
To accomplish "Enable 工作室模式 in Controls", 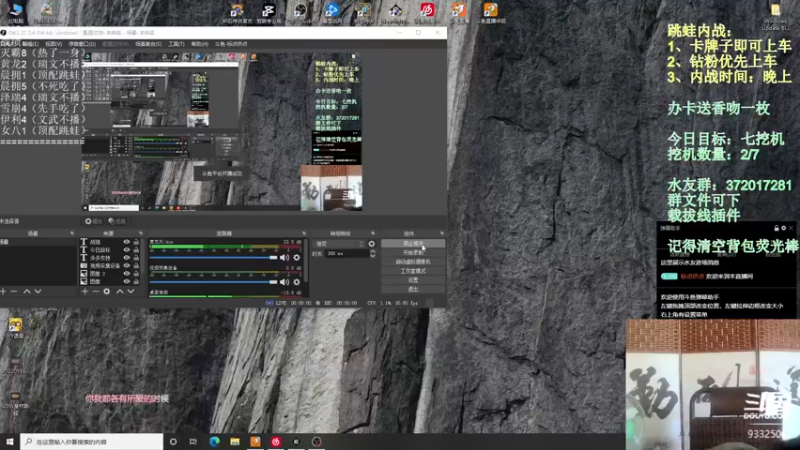I will pos(413,271).
